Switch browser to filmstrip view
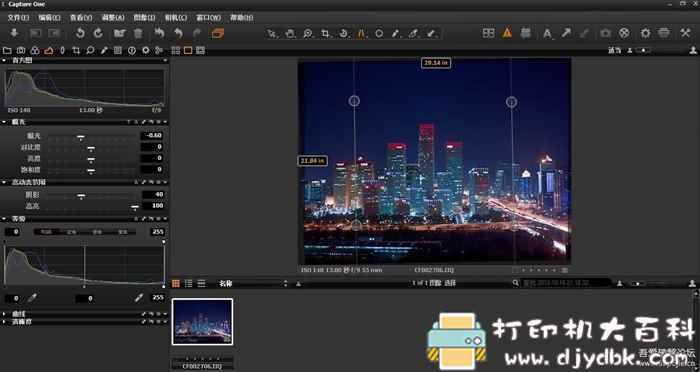The image size is (700, 372). click(x=201, y=283)
